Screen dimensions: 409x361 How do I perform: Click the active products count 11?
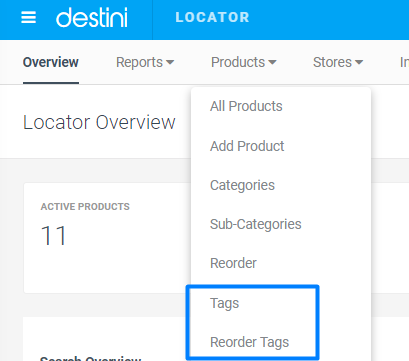pos(54,235)
